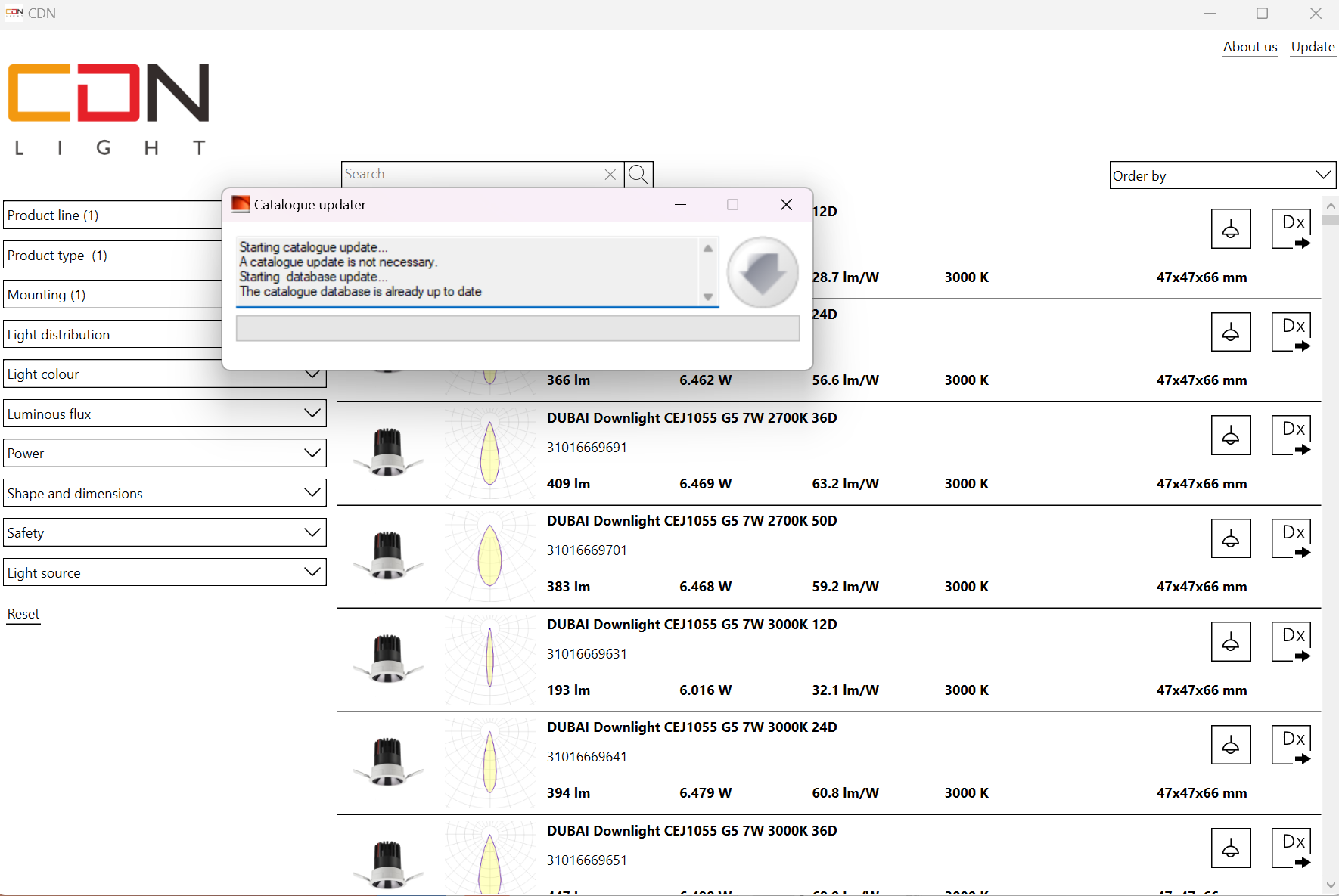Click Dx export icon for 3000K 36D
This screenshot has height=896, width=1339.
[1292, 848]
